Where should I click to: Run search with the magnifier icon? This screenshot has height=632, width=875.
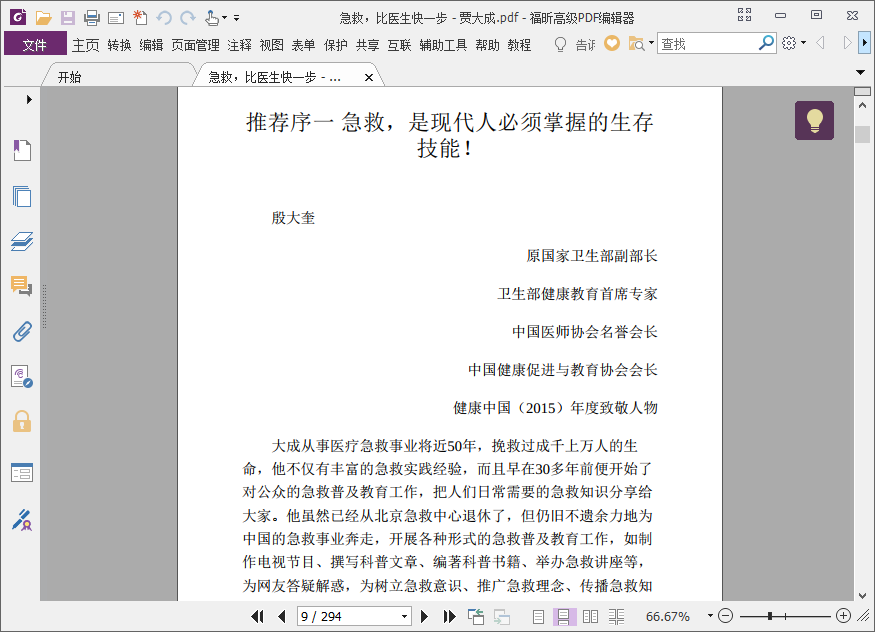point(767,43)
